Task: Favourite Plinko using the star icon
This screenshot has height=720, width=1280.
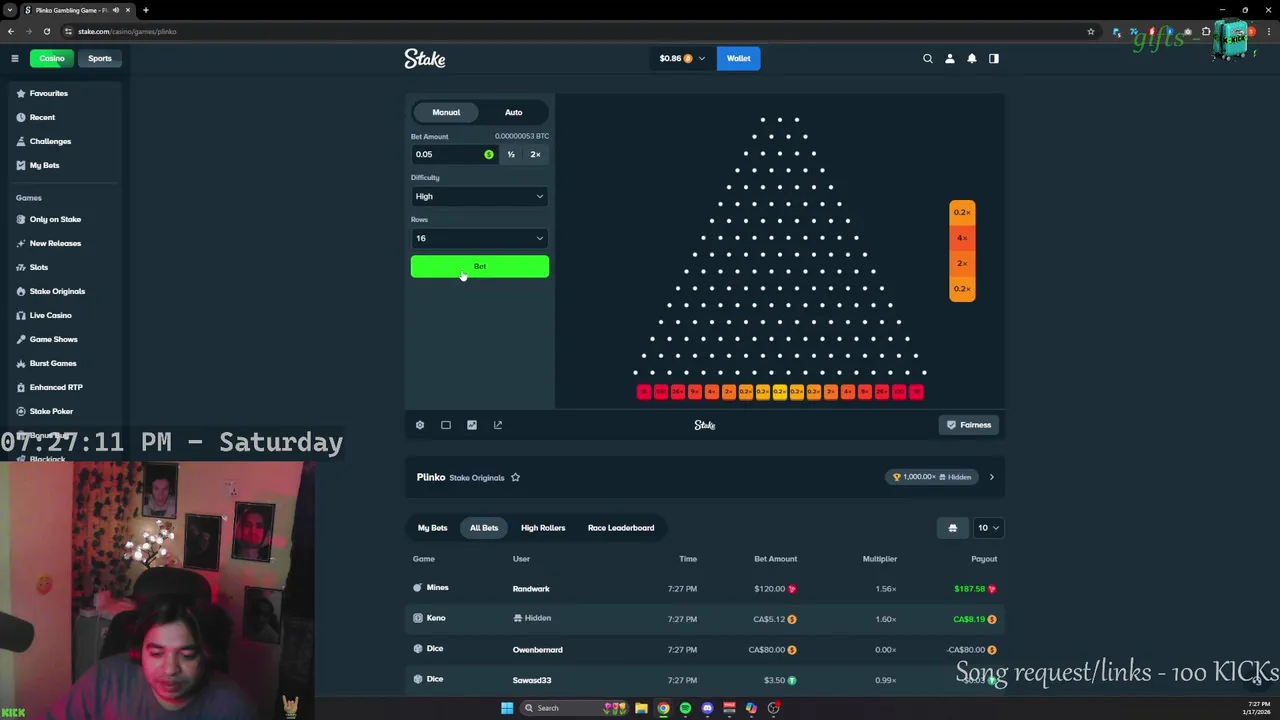Action: pos(515,477)
